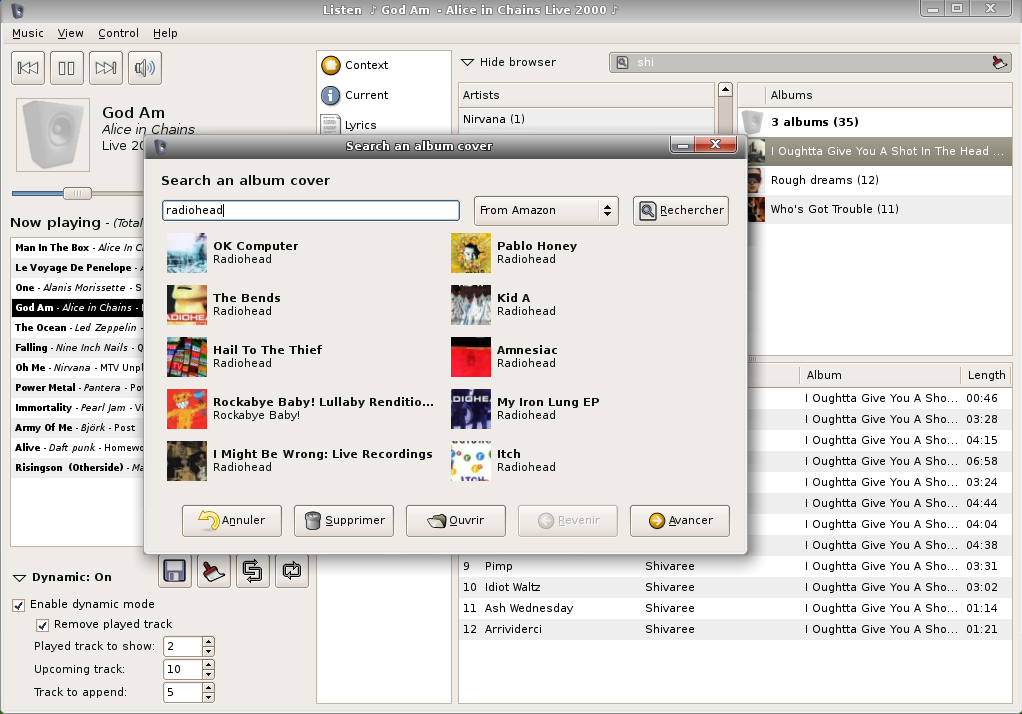The height and width of the screenshot is (714, 1022).
Task: Toggle Remove played track checkbox
Action: [x=42, y=625]
